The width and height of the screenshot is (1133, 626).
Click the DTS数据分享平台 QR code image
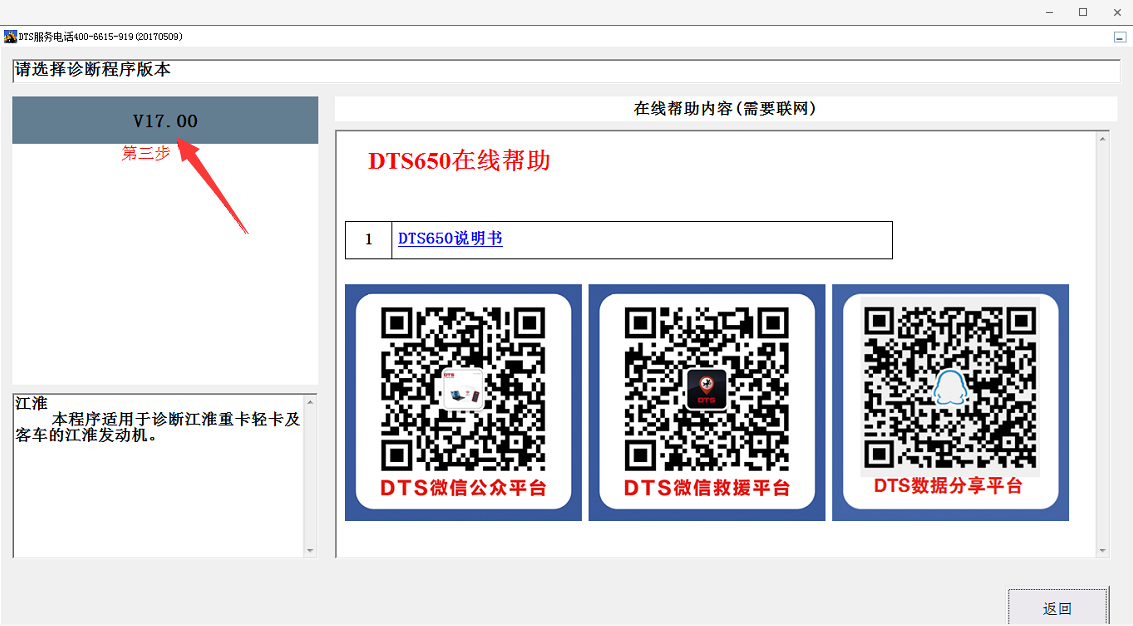click(950, 402)
